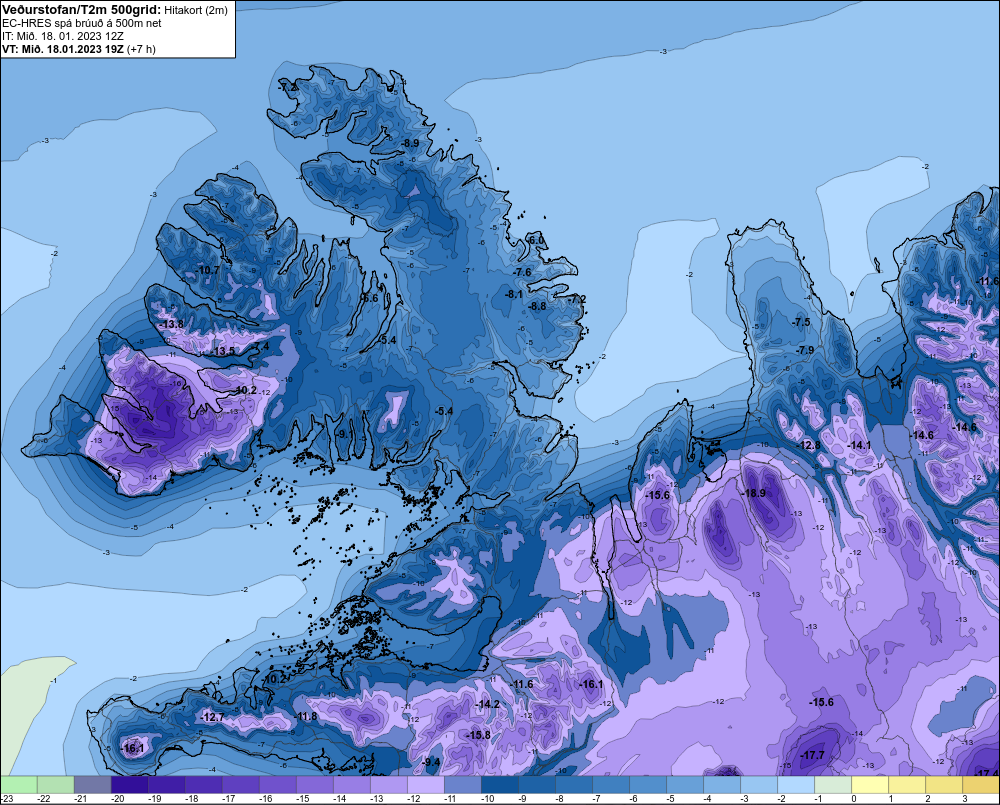Click the -17.7 temperature value on the map
The image size is (1000, 805).
point(812,755)
